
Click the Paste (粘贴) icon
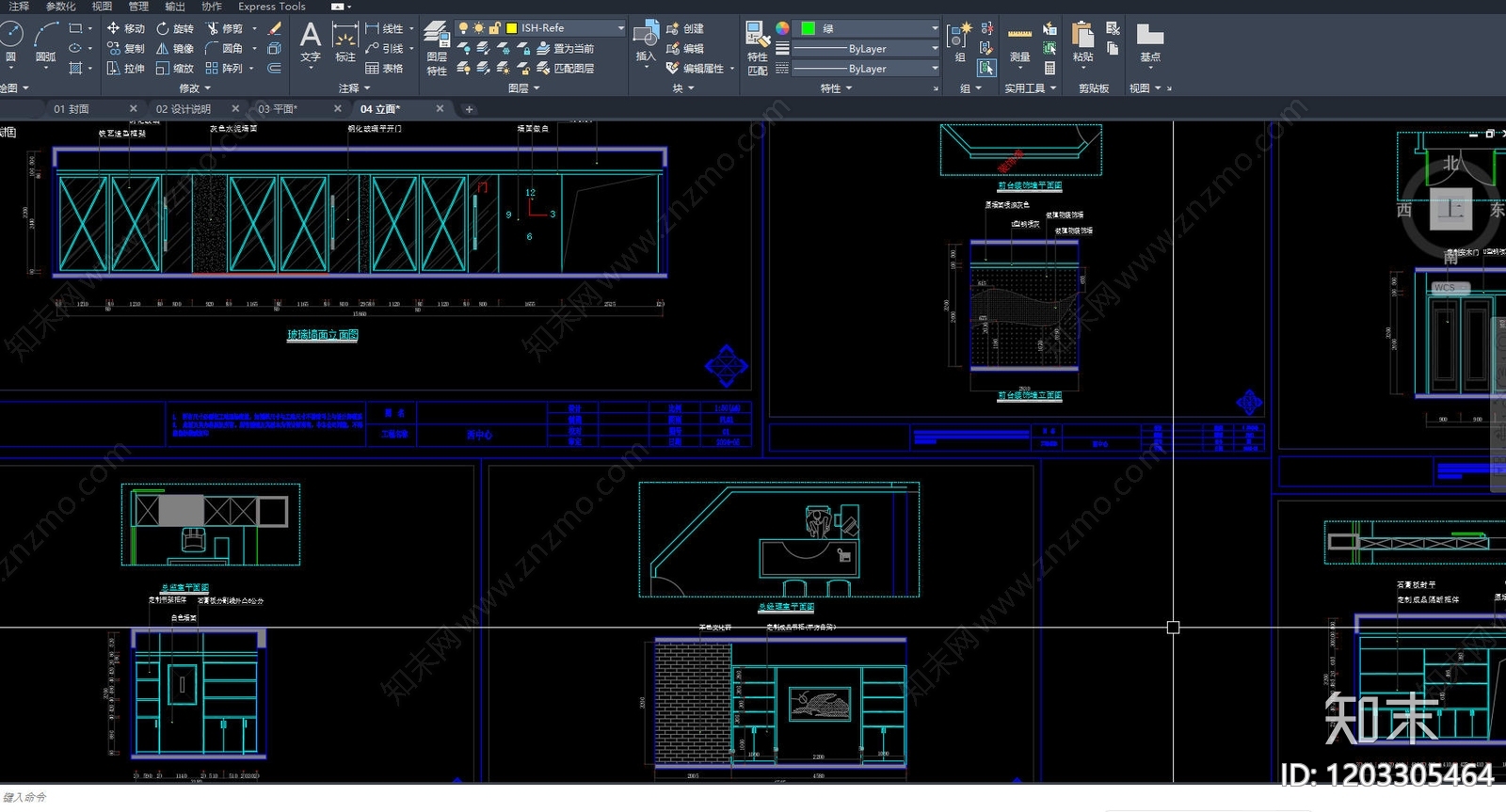[x=1082, y=42]
